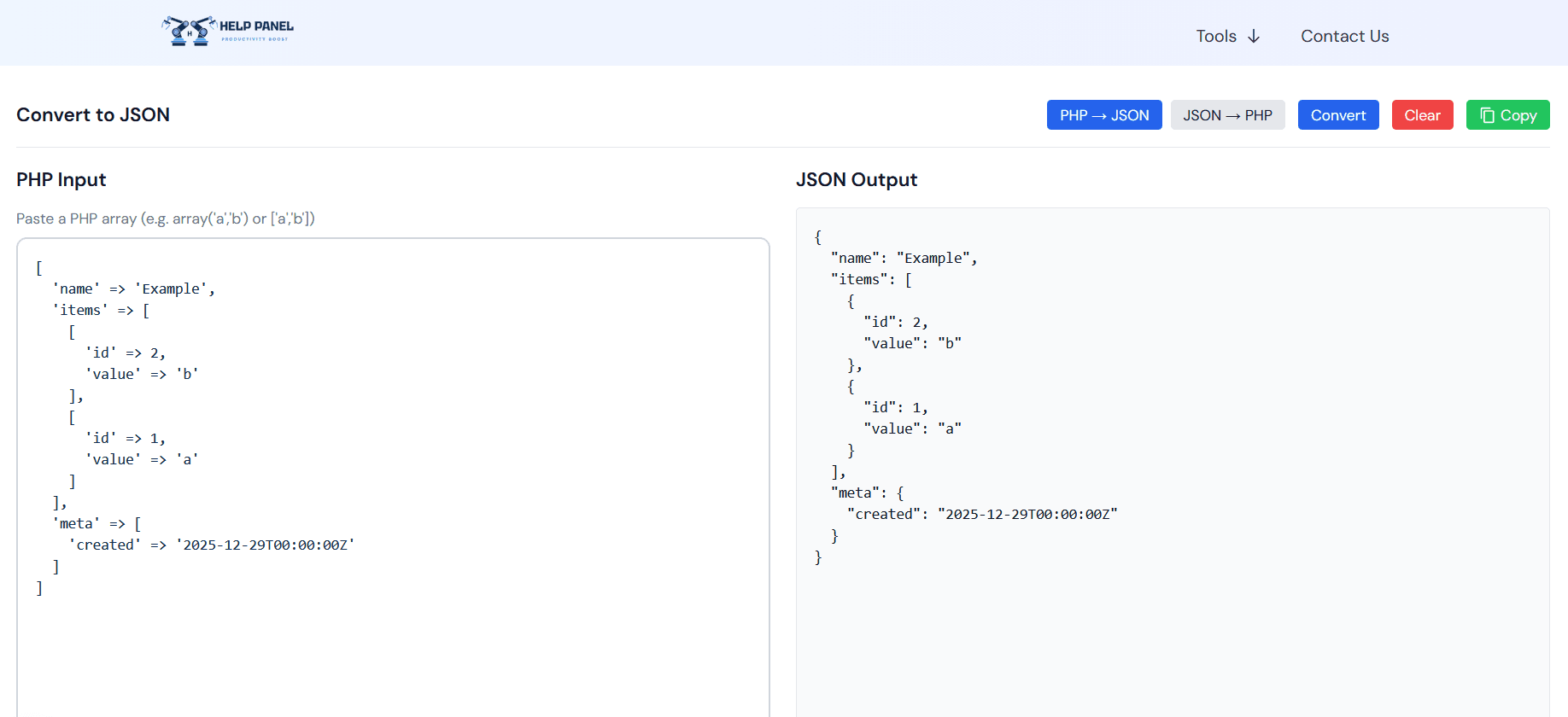Click the "created" line in JSON output
This screenshot has height=717, width=1568.
[x=982, y=515]
